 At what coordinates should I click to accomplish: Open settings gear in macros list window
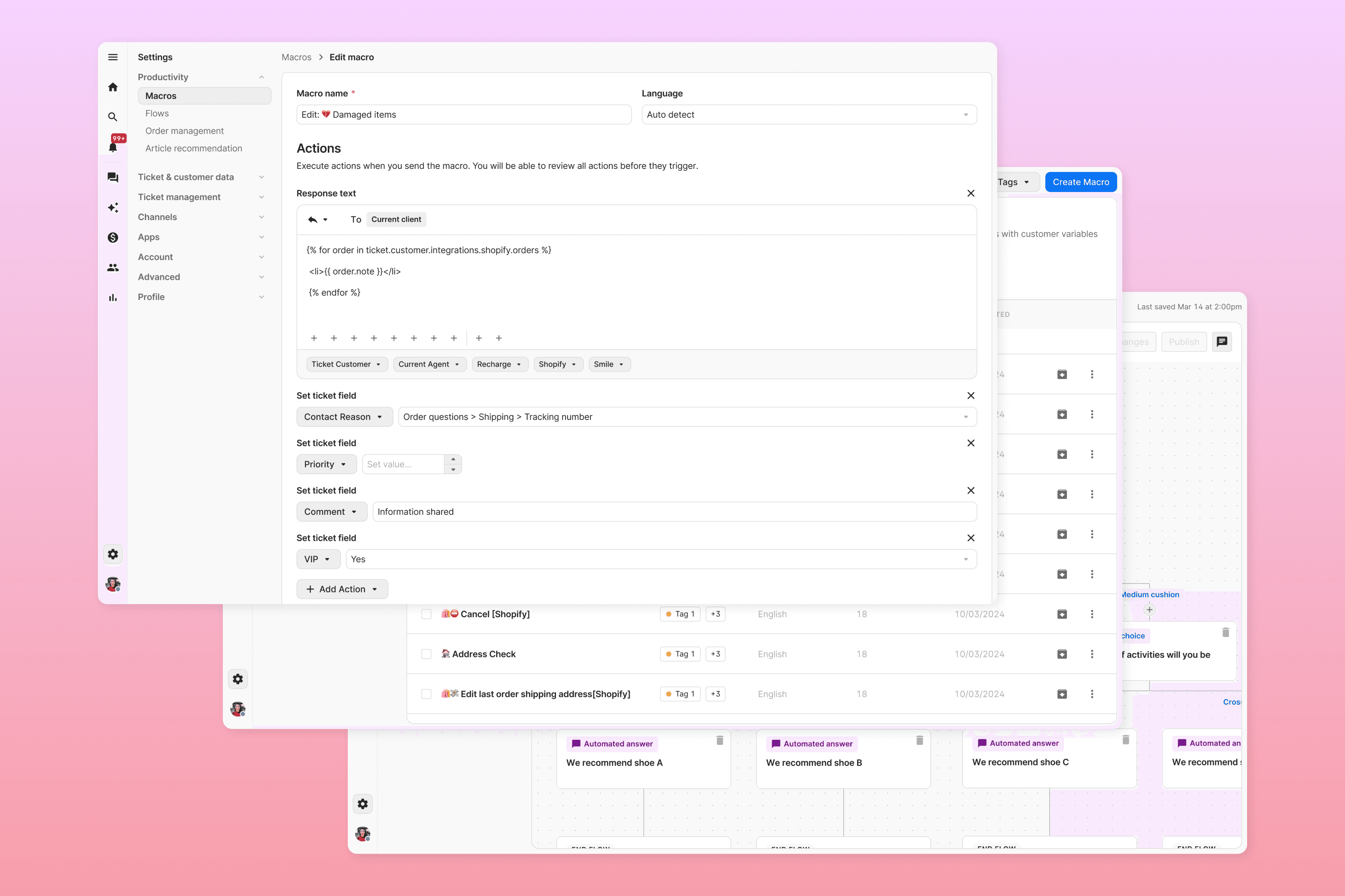point(238,679)
